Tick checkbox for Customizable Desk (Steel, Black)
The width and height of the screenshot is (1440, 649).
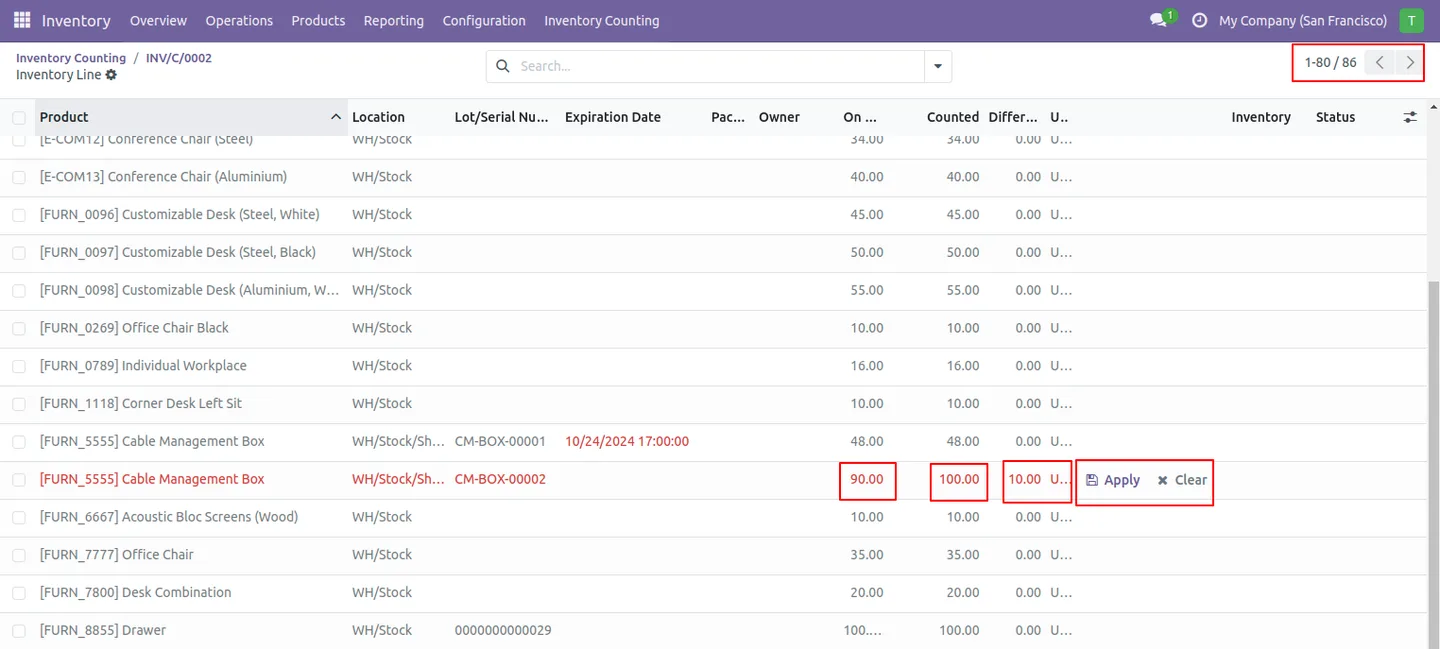pos(19,253)
